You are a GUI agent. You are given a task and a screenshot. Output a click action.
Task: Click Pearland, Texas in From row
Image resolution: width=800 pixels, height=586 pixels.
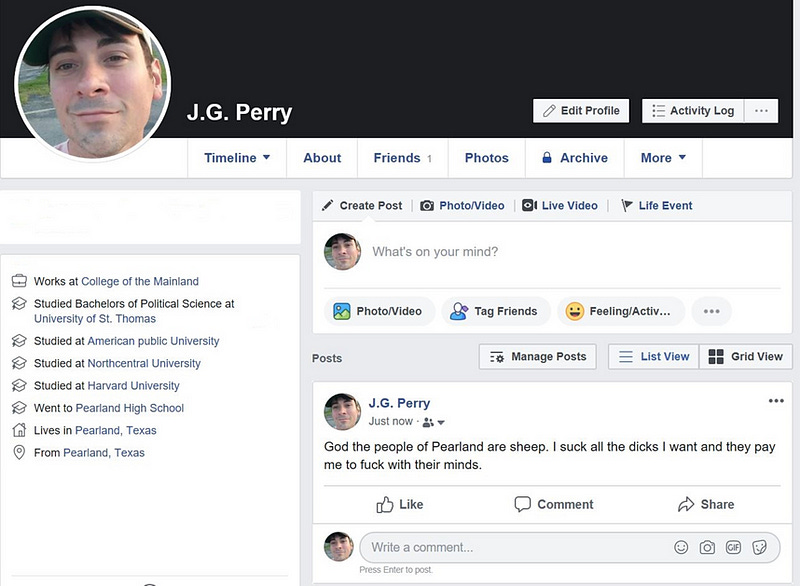(x=104, y=452)
